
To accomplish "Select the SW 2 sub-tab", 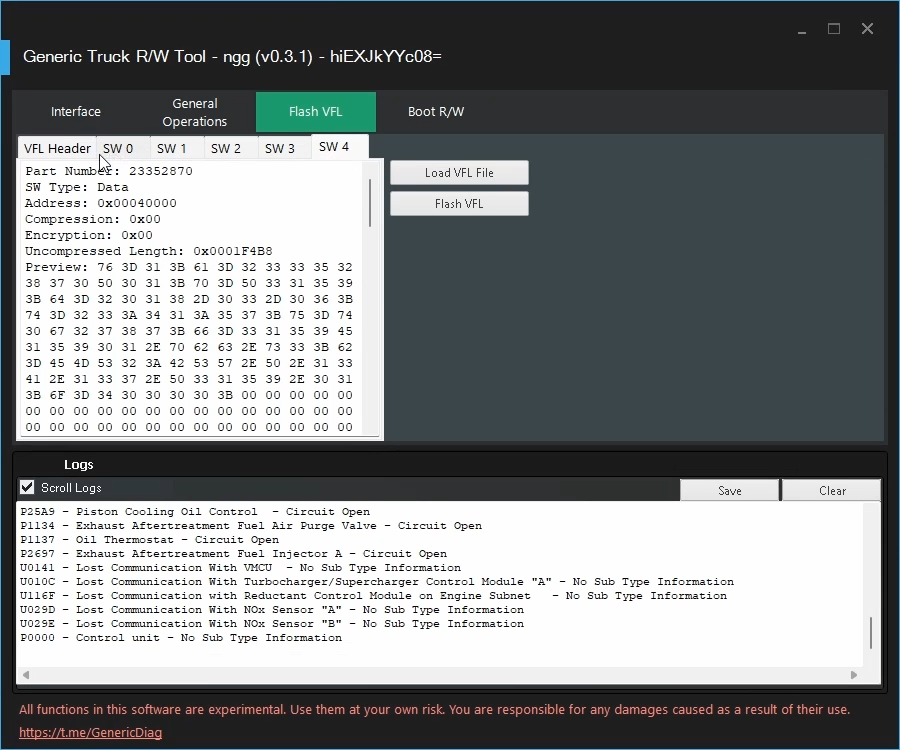I will pos(226,148).
